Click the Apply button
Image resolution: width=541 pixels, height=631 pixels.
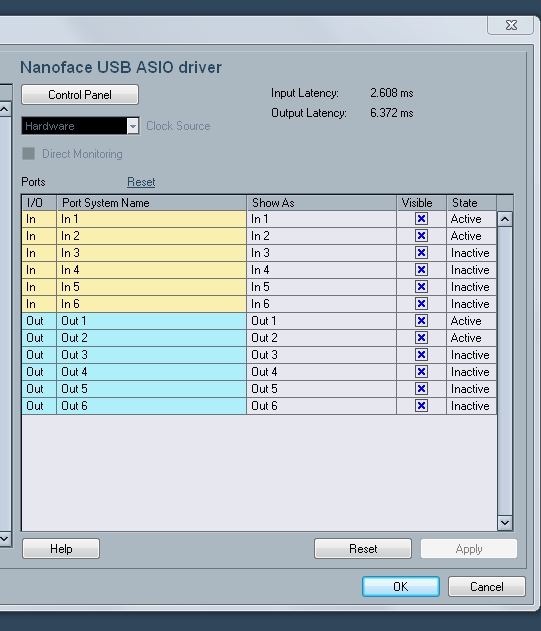(469, 549)
